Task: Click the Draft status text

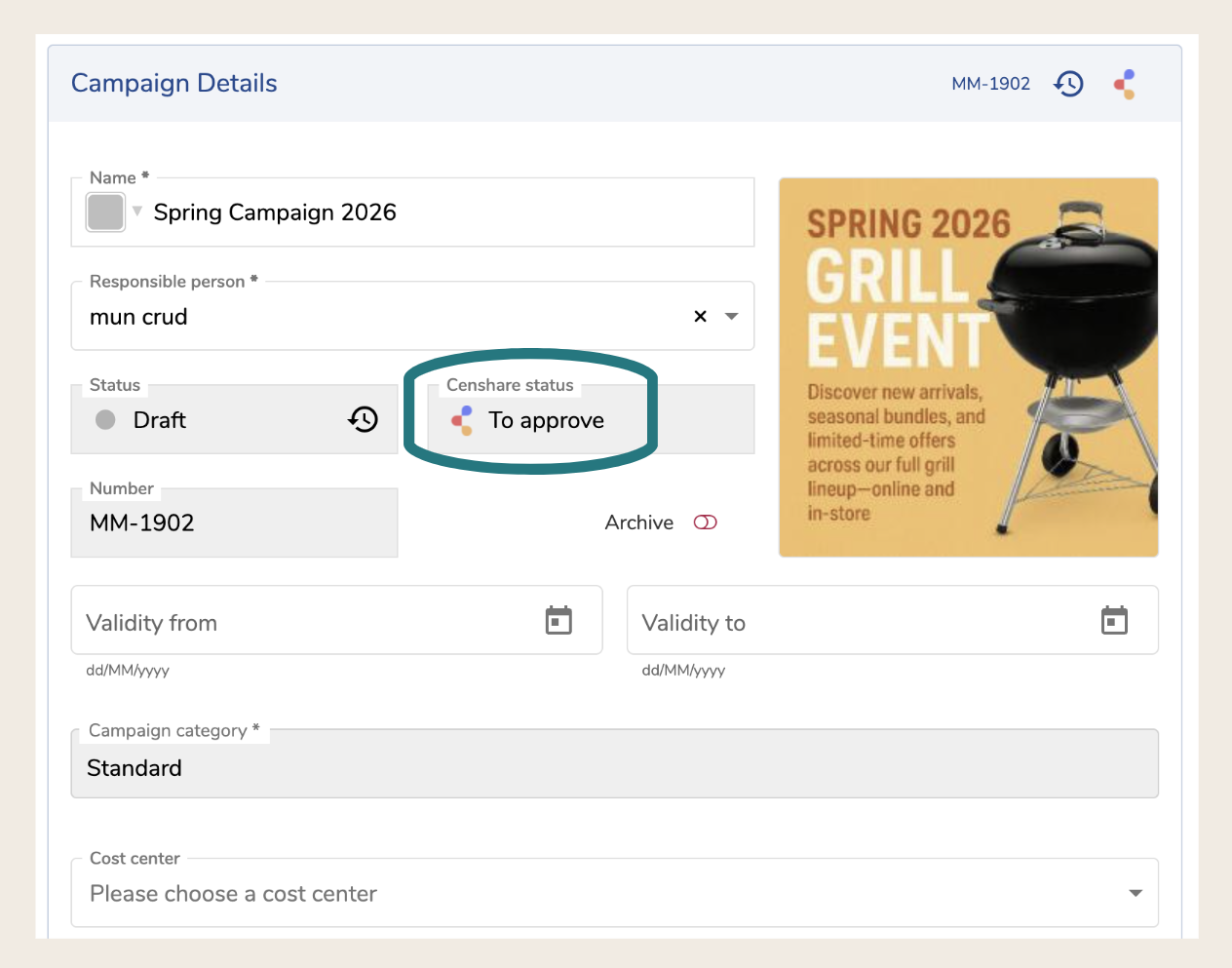Action: click(x=160, y=420)
